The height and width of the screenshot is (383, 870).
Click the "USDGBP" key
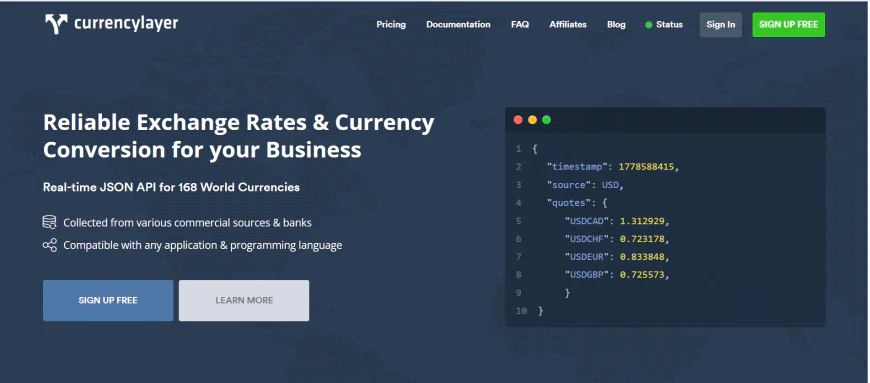588,275
